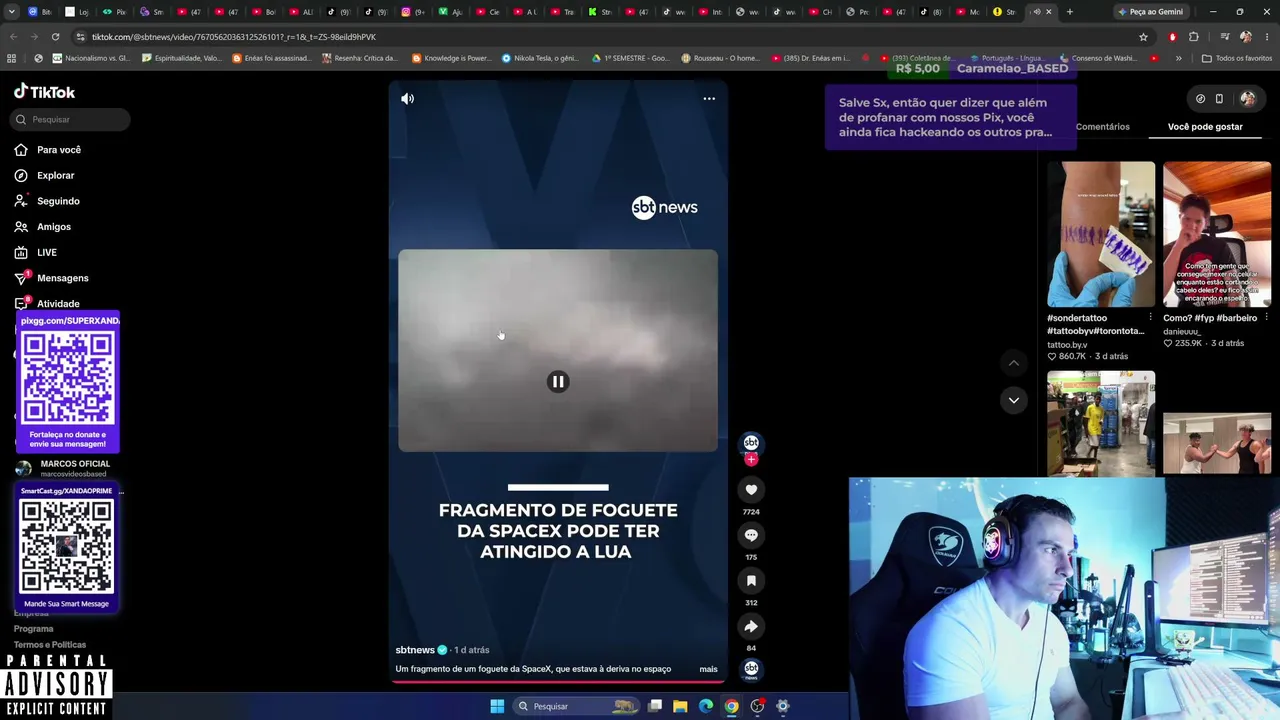This screenshot has width=1280, height=720.
Task: Open the #sondertattoo video thumbnail
Action: [1101, 234]
